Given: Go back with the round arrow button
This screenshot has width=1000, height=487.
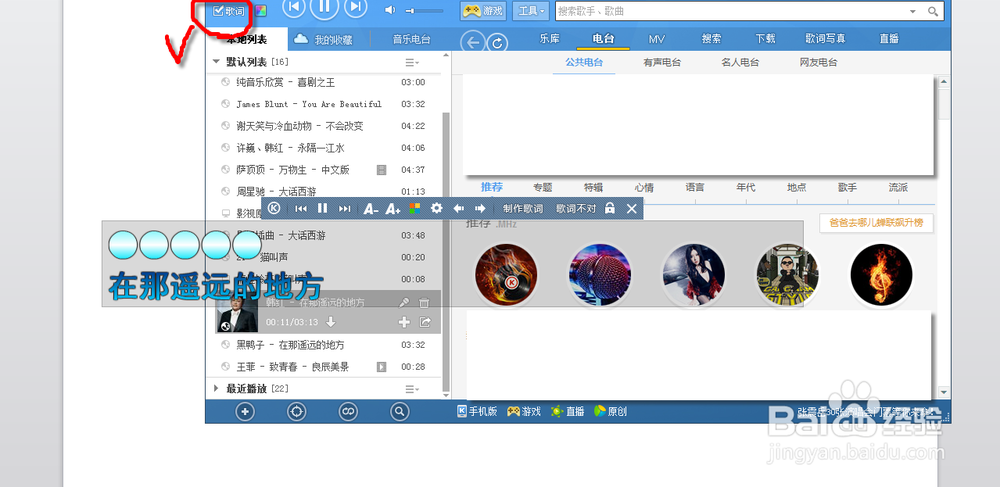Looking at the screenshot, I should tap(473, 43).
